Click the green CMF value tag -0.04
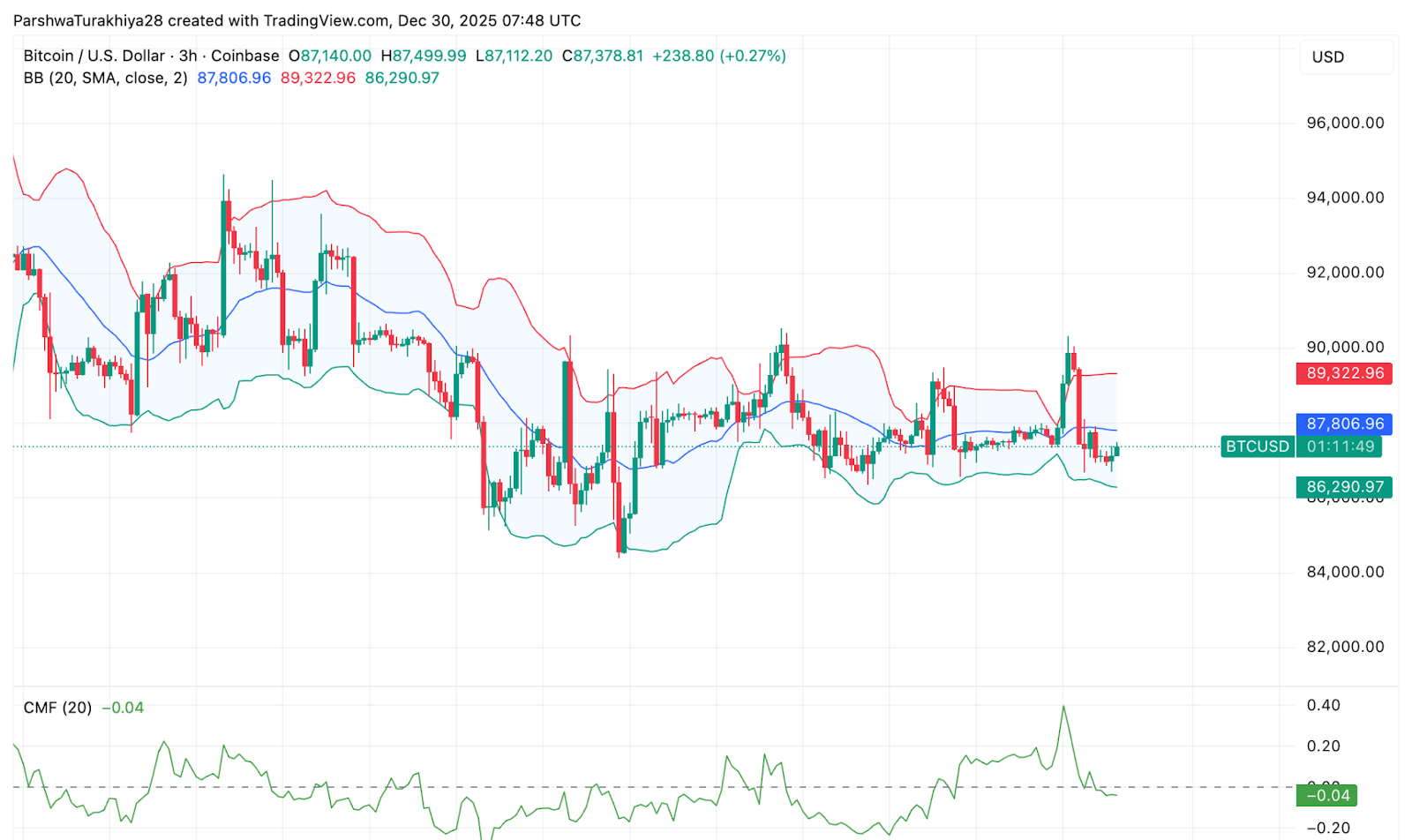The height and width of the screenshot is (840, 1412). pyautogui.click(x=1326, y=795)
